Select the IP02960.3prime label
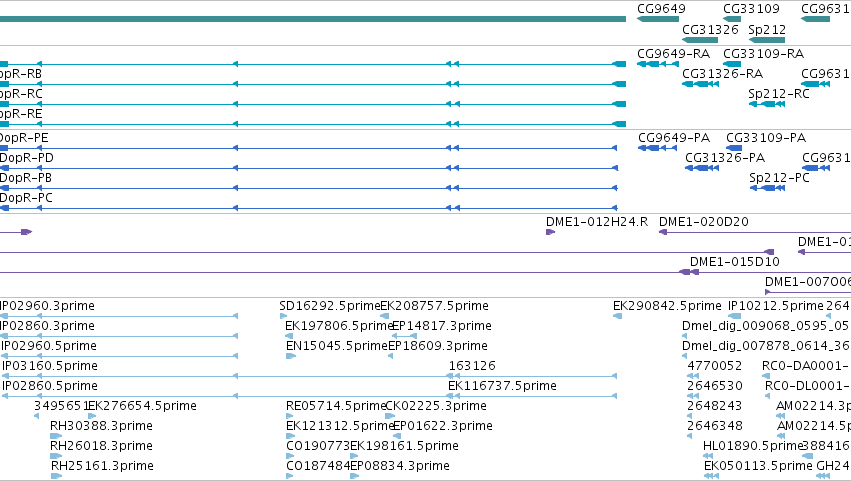This screenshot has height=481, width=851. [x=47, y=306]
